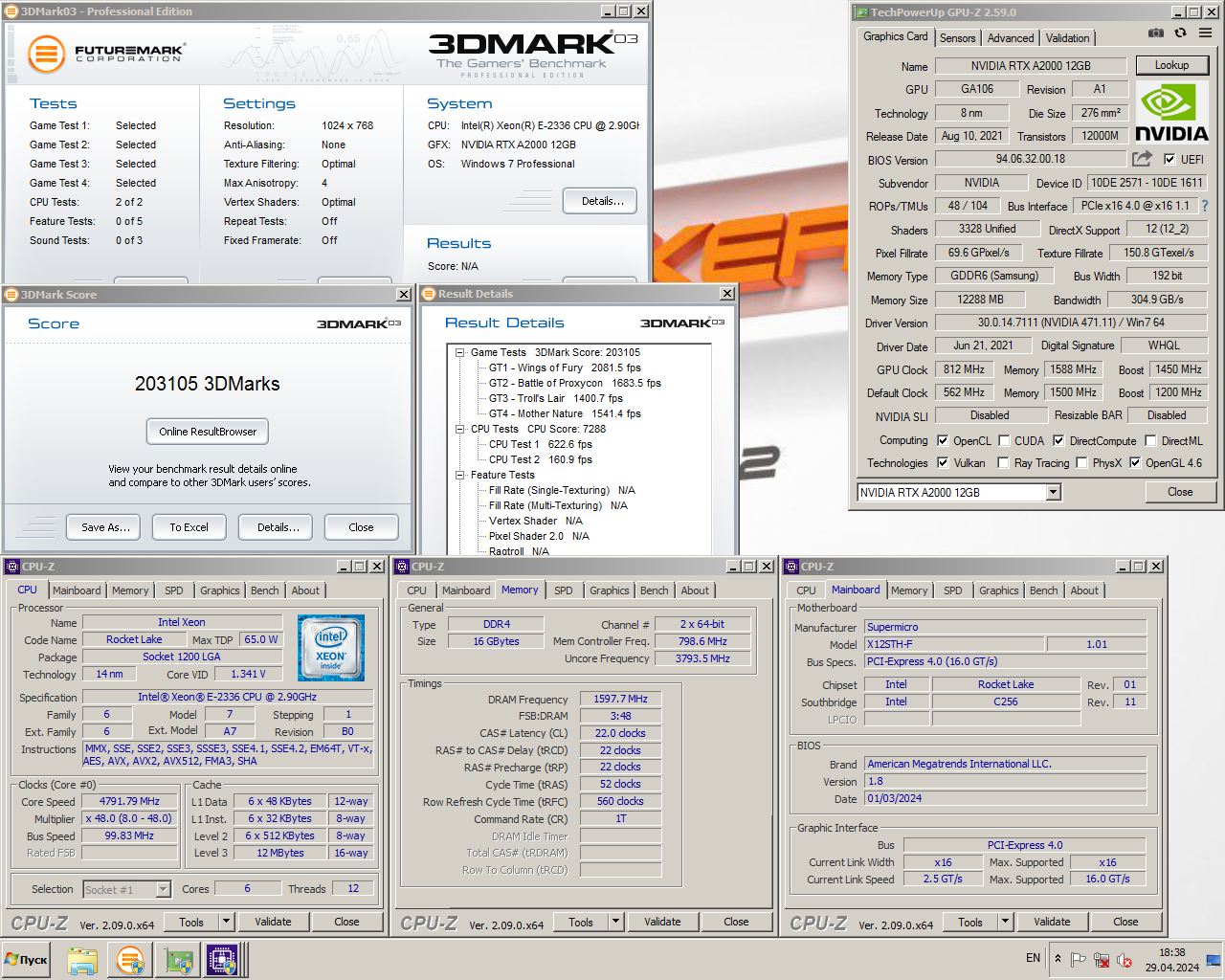
Task: Open Bench tab in CPU-Z Memory window
Action: pyautogui.click(x=655, y=590)
